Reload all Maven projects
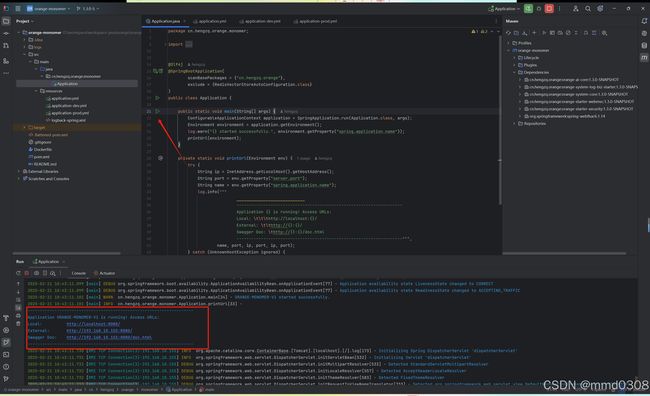Image resolution: width=650 pixels, height=396 pixels. point(509,33)
